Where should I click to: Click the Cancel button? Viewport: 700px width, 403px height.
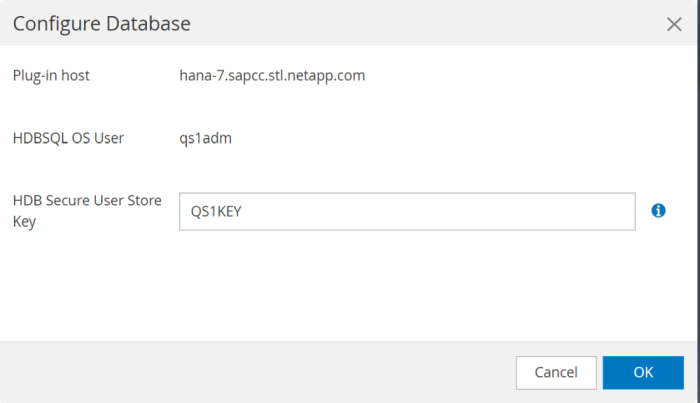coord(556,372)
